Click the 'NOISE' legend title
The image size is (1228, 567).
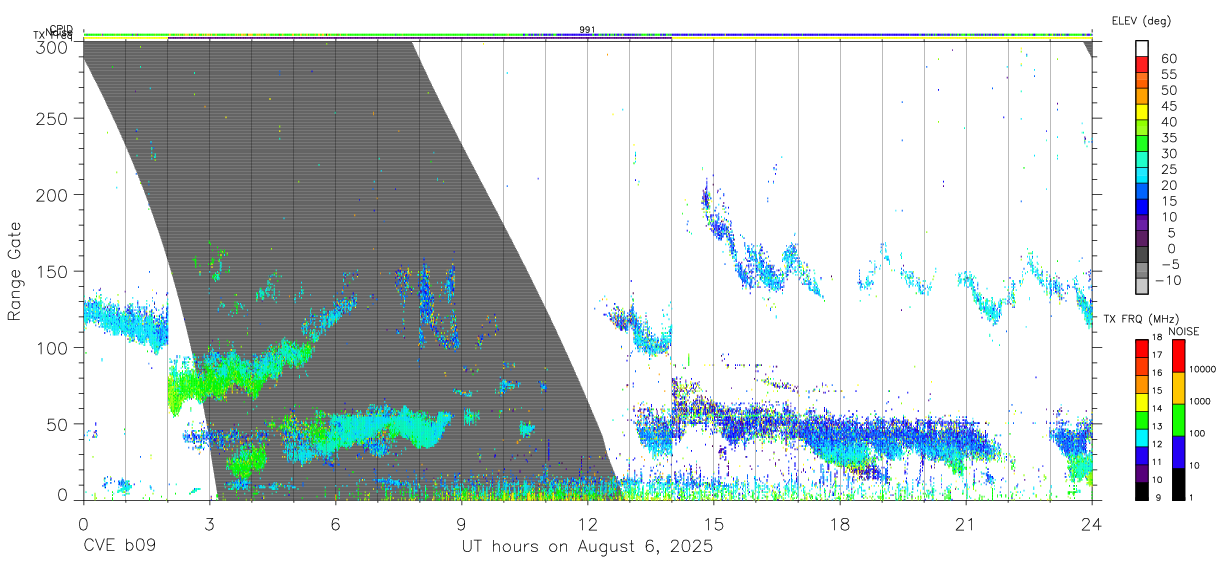[1183, 331]
